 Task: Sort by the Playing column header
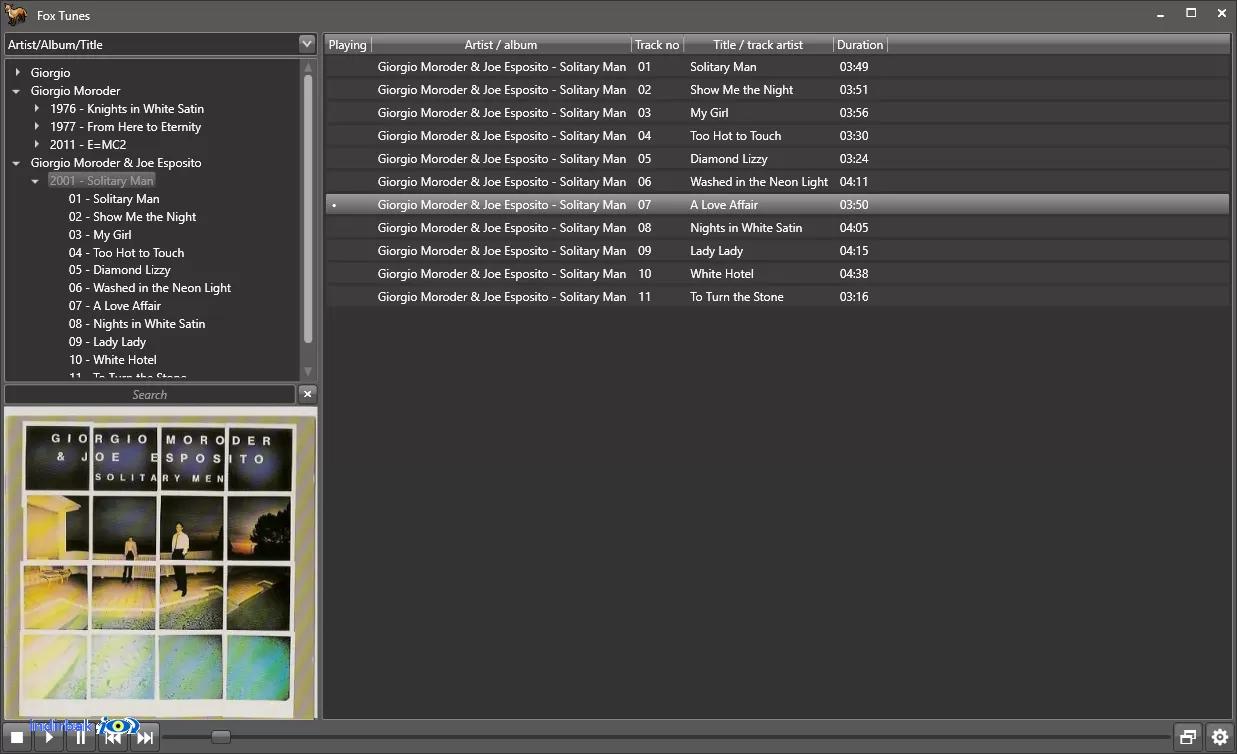348,44
